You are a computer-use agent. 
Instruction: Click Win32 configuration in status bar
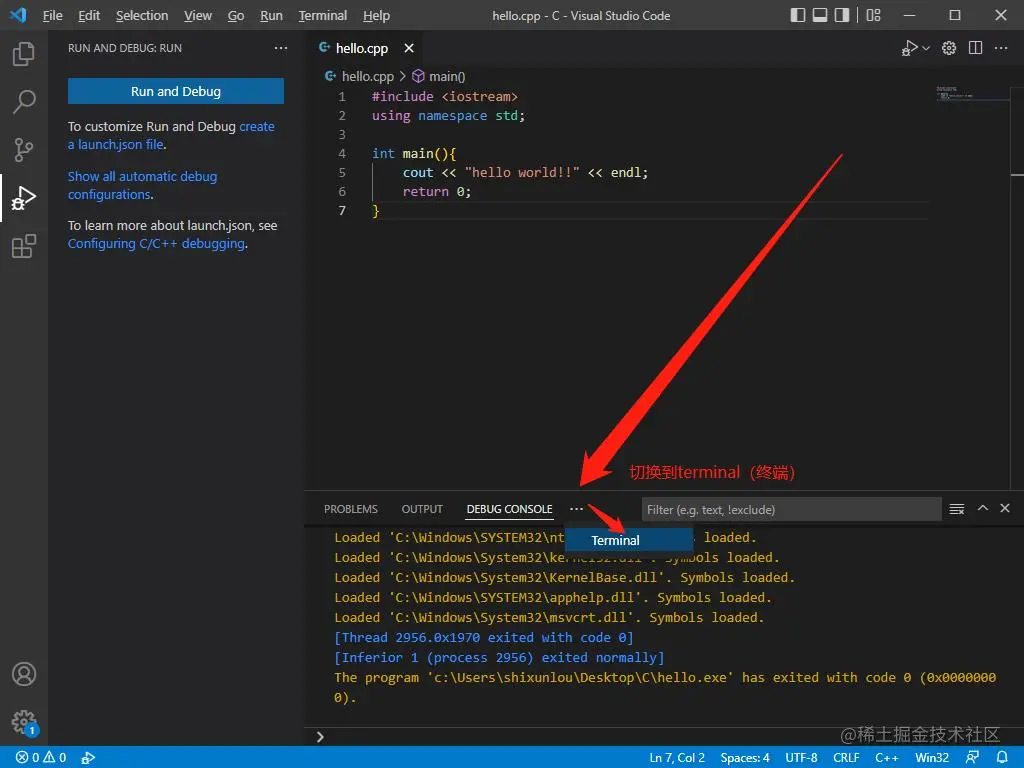pyautogui.click(x=932, y=758)
